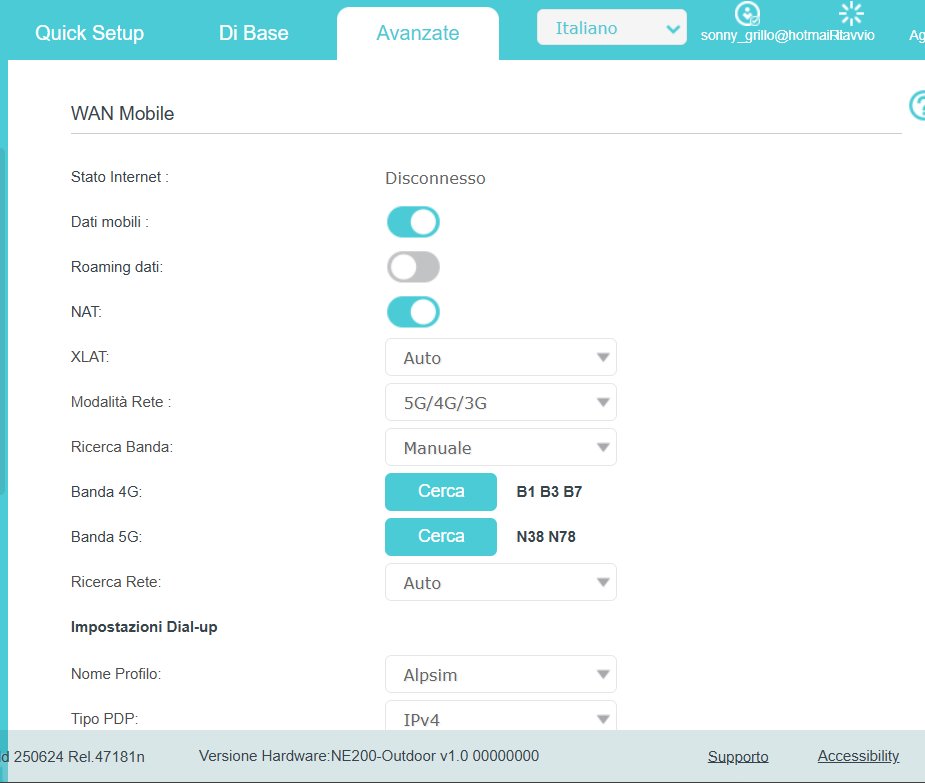This screenshot has height=783, width=925.
Task: Click the TP-Link ID account icon
Action: [747, 14]
